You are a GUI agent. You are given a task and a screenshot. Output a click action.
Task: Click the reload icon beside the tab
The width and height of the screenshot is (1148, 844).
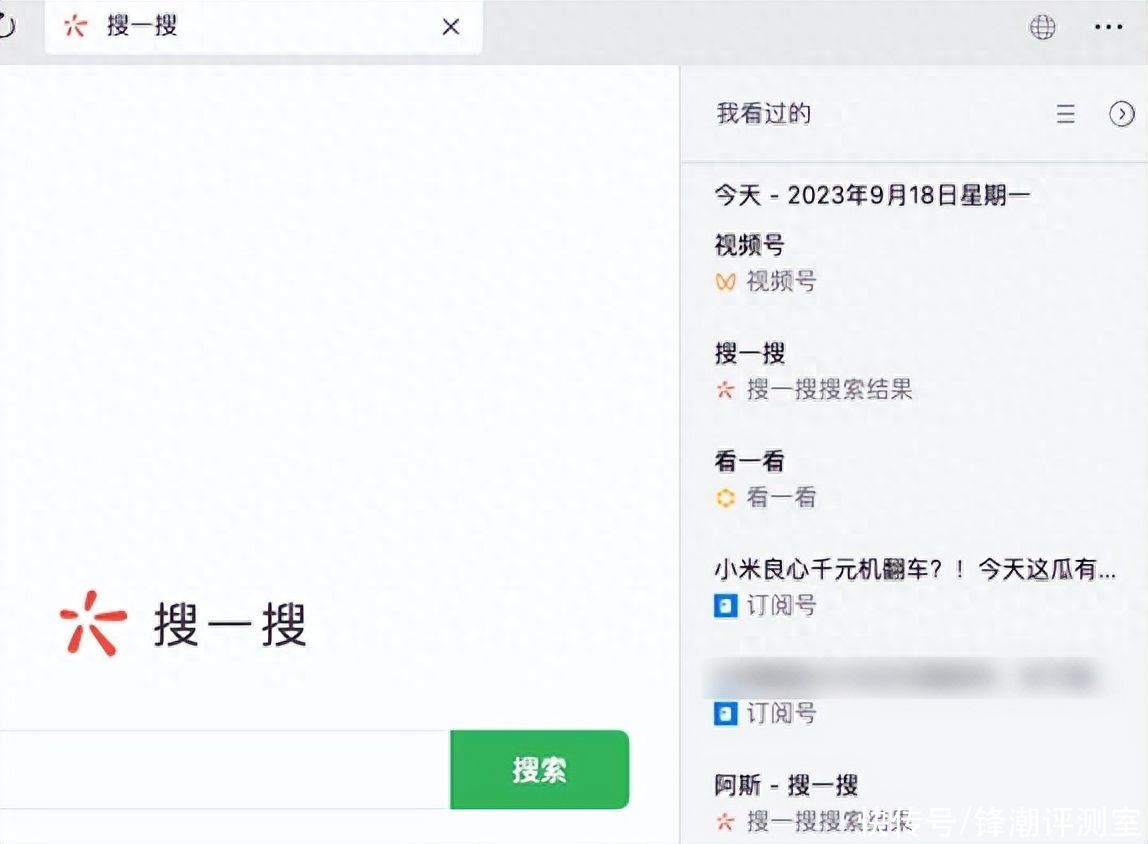pos(6,26)
